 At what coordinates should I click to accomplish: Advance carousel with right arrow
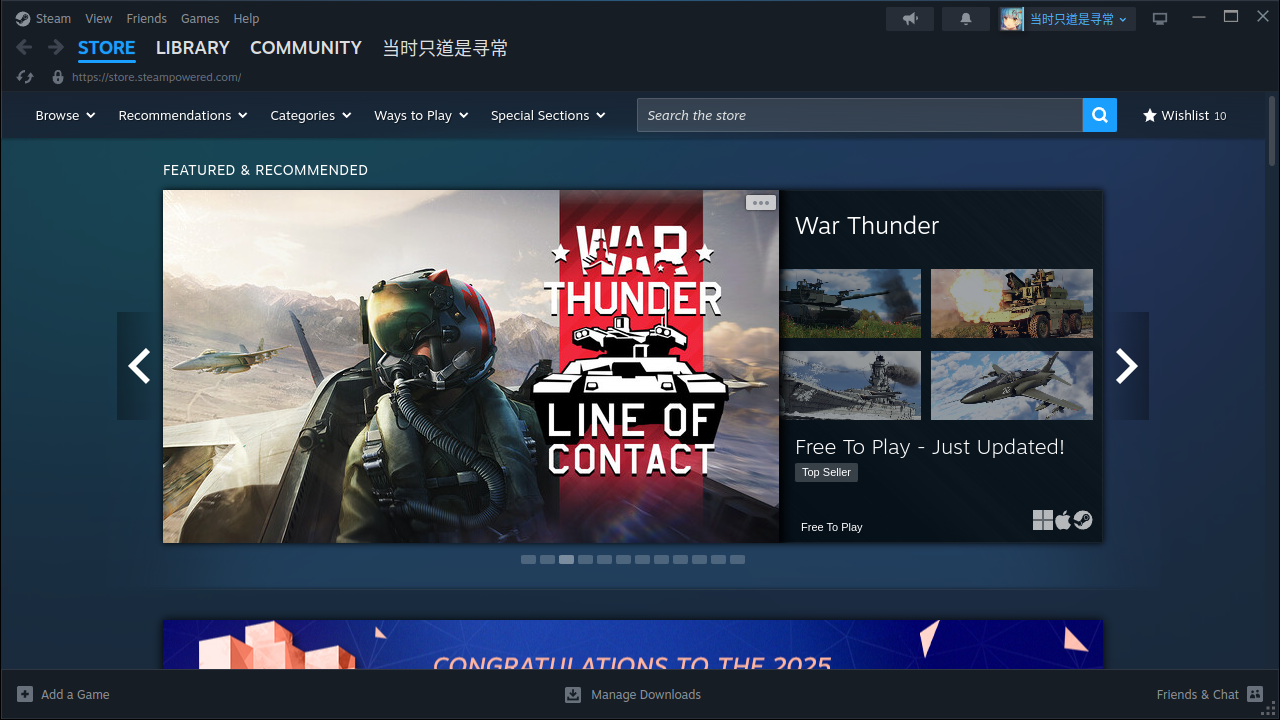pos(1127,366)
